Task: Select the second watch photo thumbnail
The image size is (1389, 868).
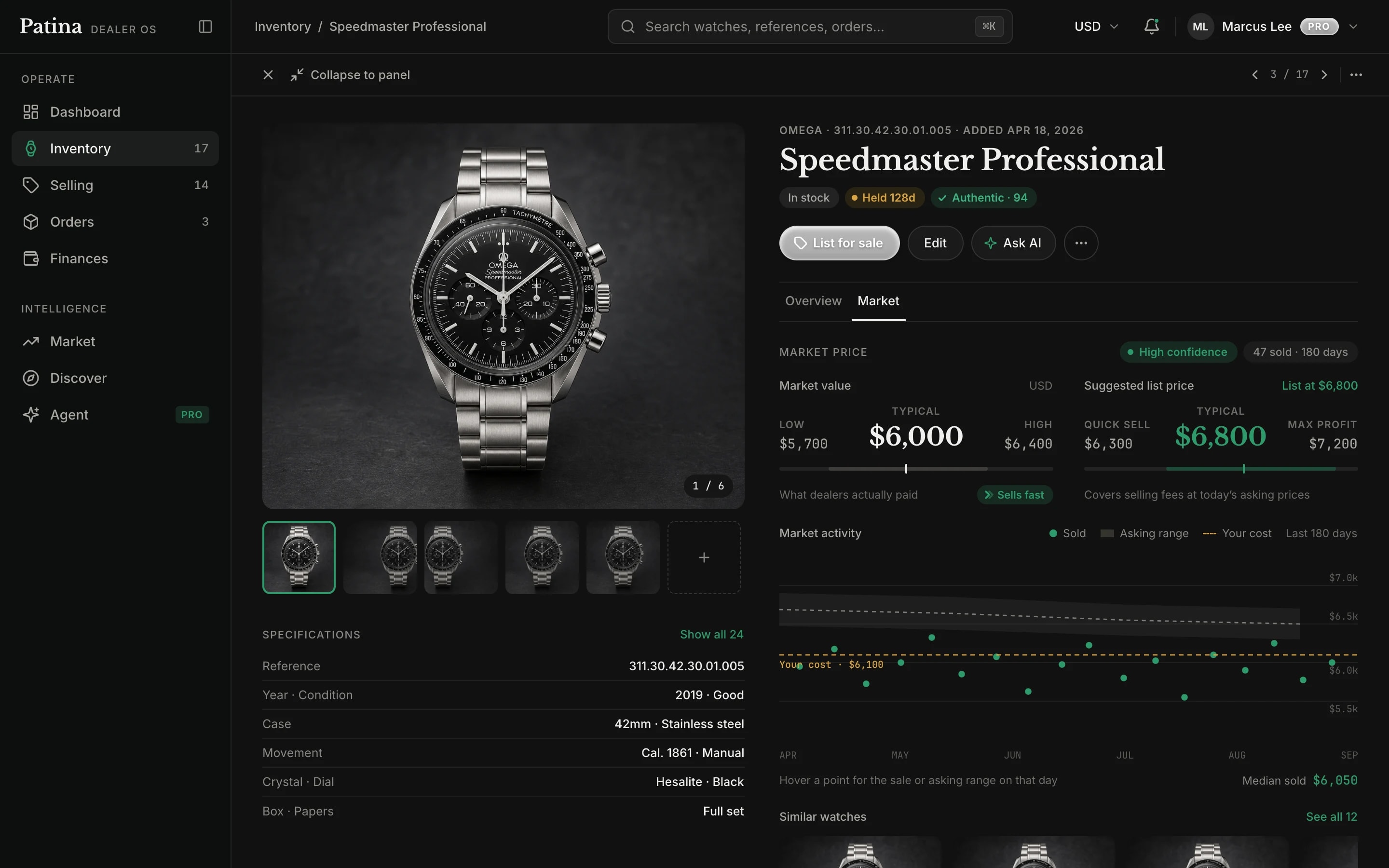Action: coord(380,557)
